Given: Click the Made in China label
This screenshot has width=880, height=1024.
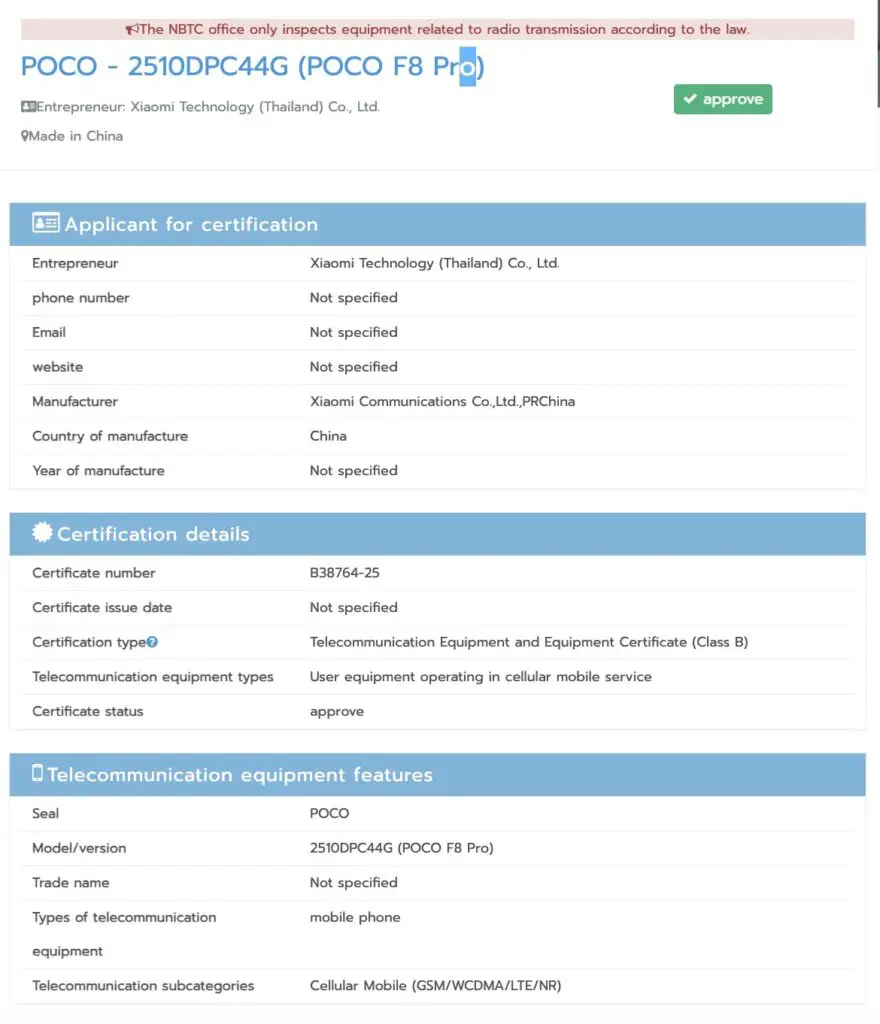Looking at the screenshot, I should 76,136.
